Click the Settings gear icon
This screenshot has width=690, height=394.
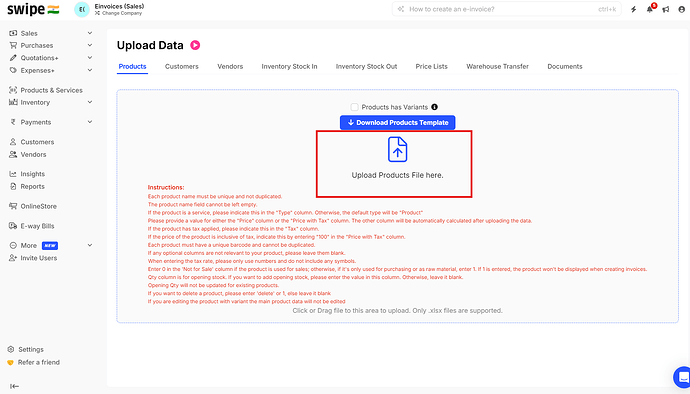click(11, 349)
